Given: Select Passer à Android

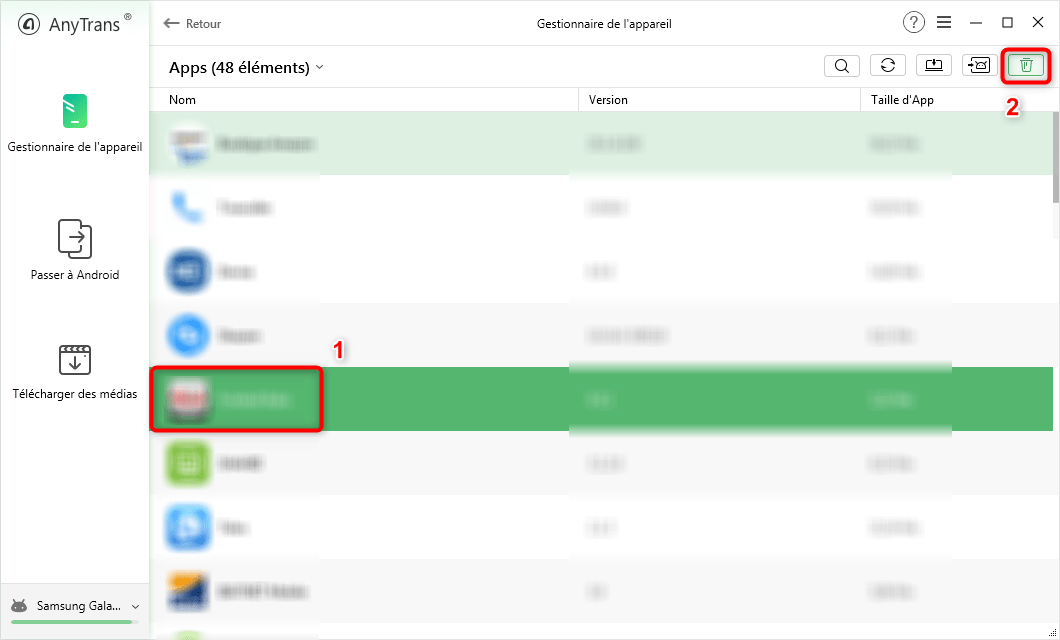Looking at the screenshot, I should click(74, 249).
